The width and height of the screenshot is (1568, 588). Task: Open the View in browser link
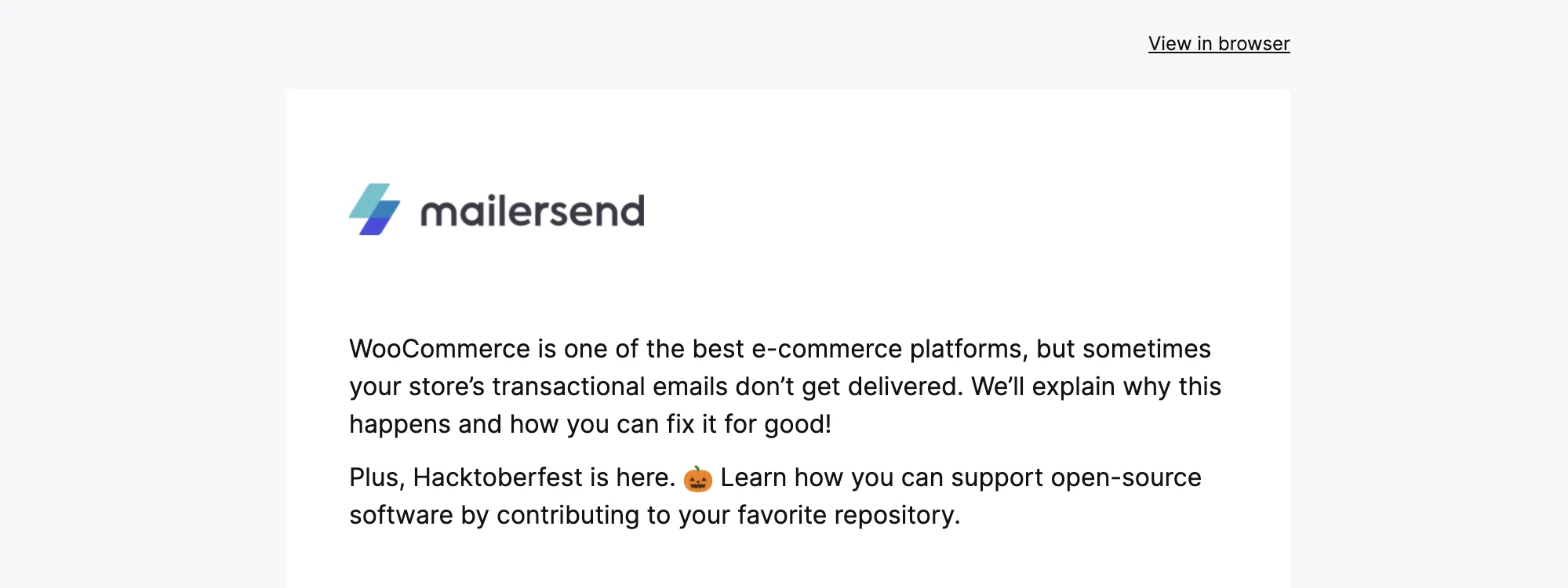[1218, 44]
